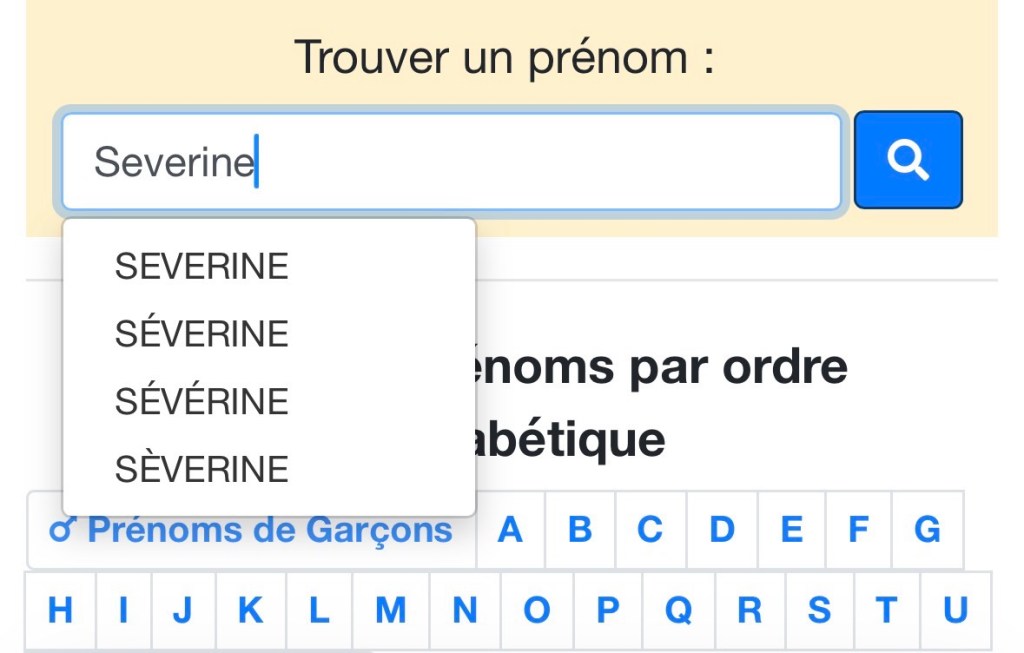Screen dimensions: 1024x653
Task: Select the letter M entry
Action: click(x=390, y=610)
